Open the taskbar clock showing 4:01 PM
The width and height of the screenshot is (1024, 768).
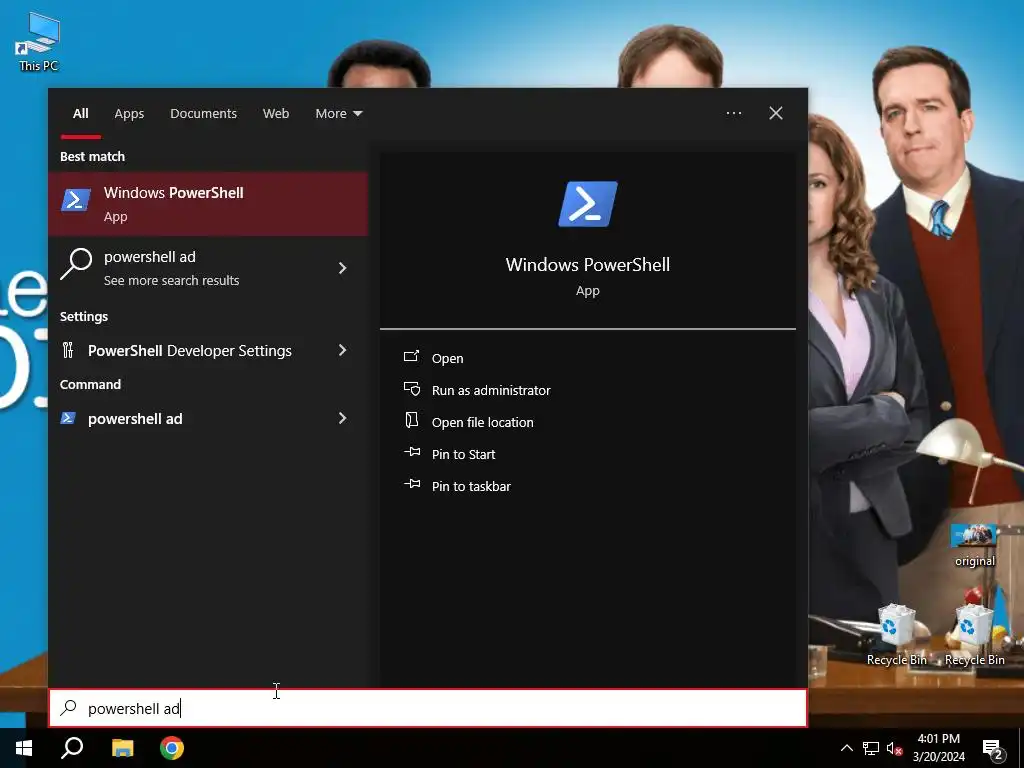[938, 748]
